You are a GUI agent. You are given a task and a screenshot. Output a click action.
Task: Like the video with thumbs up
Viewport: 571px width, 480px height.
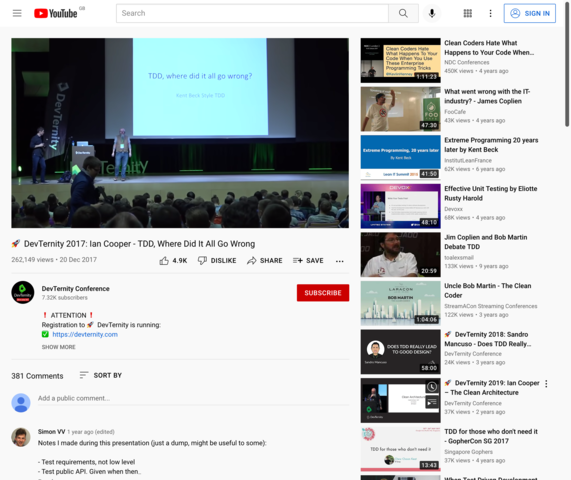173,261
